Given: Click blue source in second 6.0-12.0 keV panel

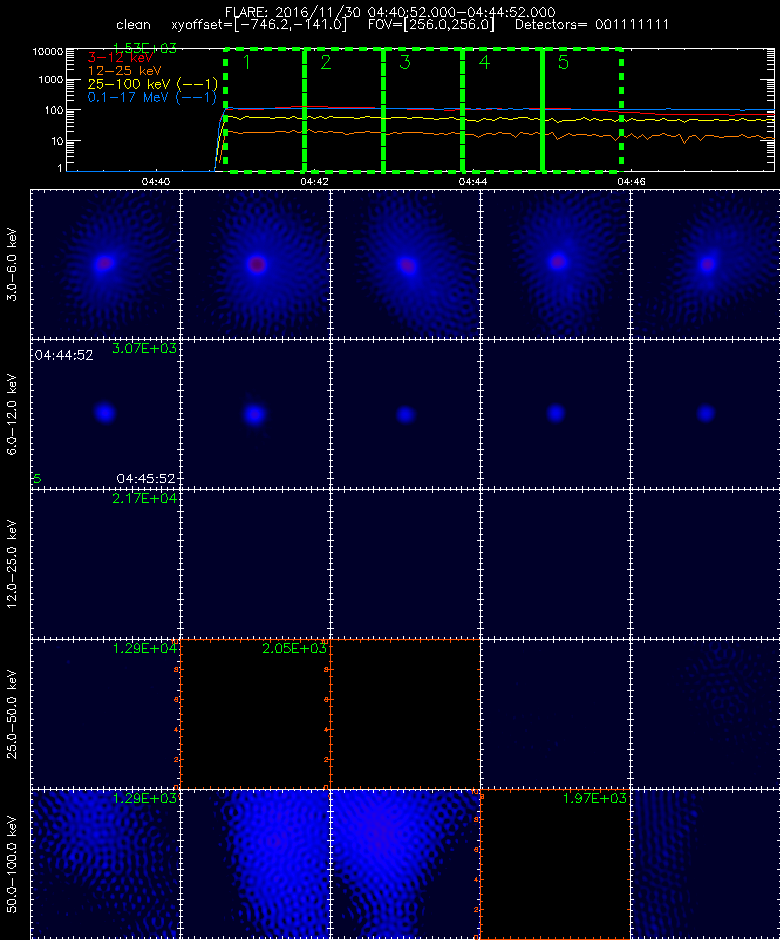Looking at the screenshot, I should pyautogui.click(x=255, y=414).
